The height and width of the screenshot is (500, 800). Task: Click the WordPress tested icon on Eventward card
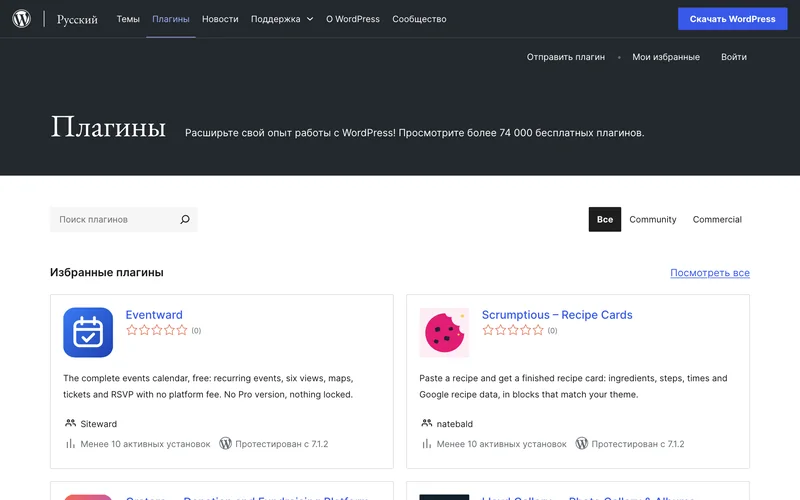tap(226, 443)
